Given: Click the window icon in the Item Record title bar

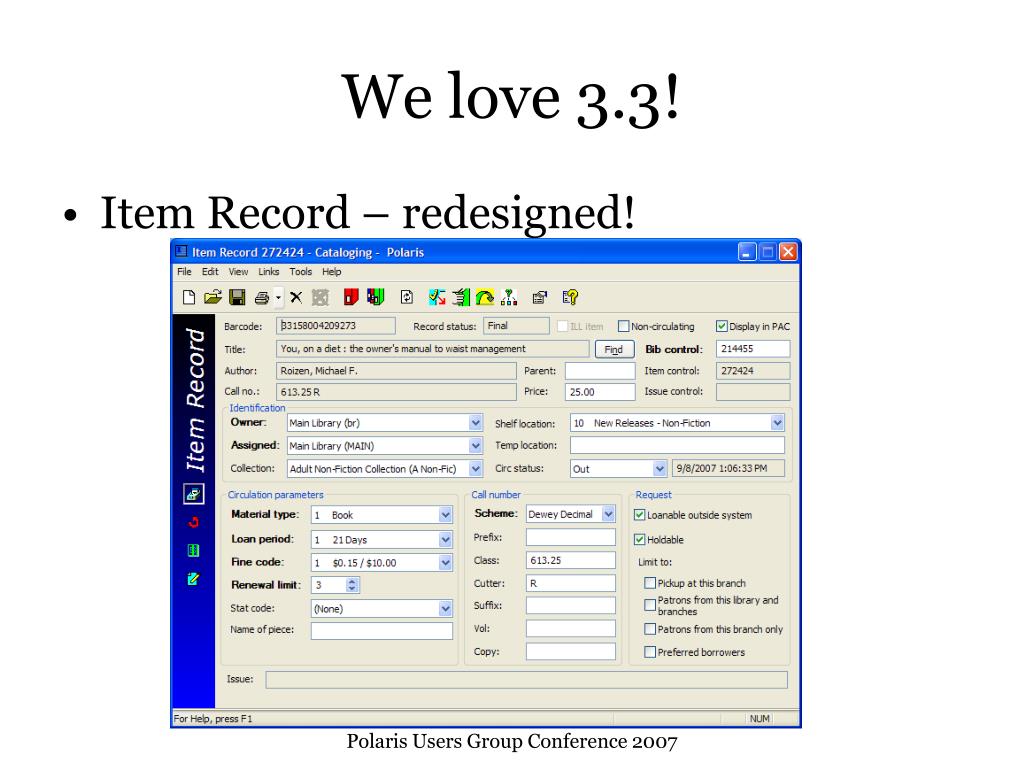Looking at the screenshot, I should point(182,252).
